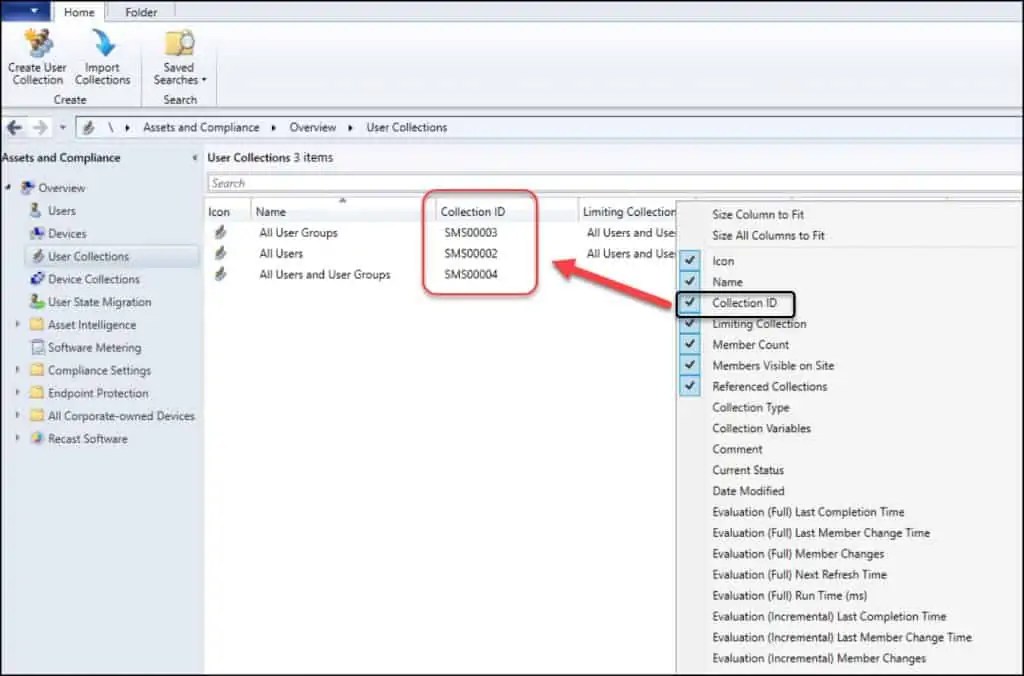
Task: Expand the Asset Intelligence tree node
Action: (x=17, y=324)
